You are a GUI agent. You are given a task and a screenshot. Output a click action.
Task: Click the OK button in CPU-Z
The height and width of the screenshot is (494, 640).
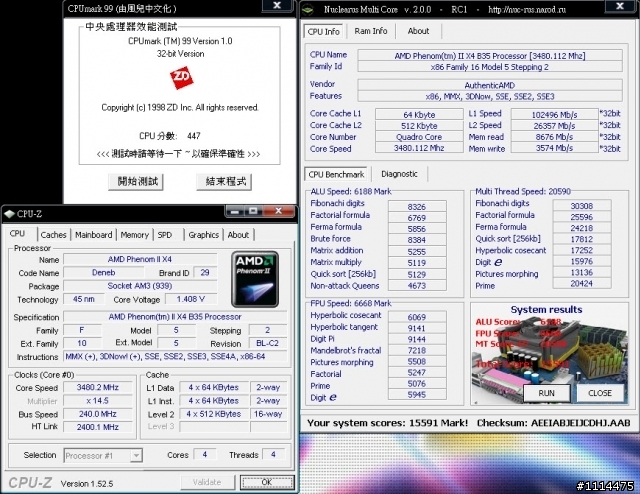coord(267,482)
